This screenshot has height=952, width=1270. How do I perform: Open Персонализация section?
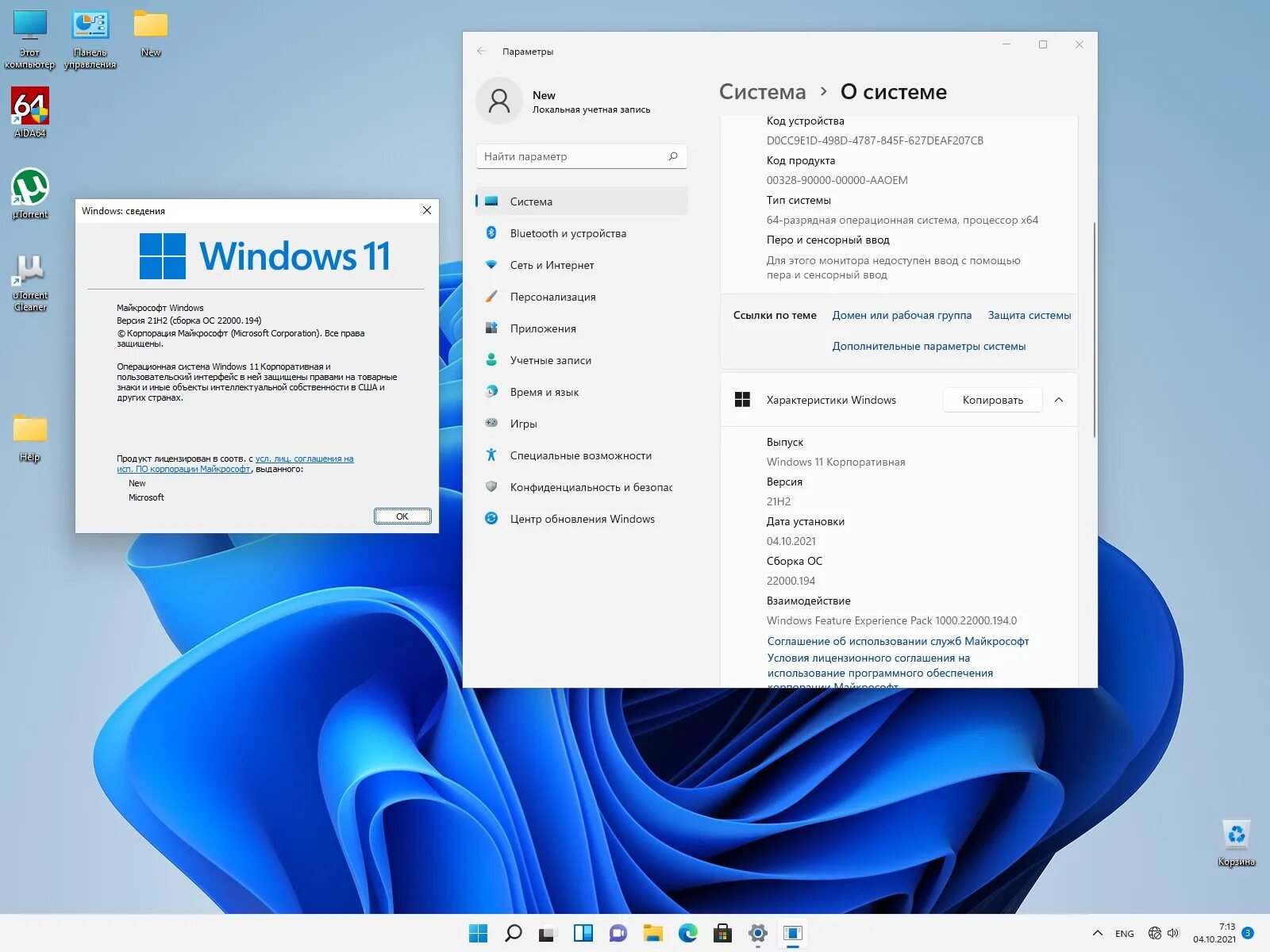coord(582,297)
